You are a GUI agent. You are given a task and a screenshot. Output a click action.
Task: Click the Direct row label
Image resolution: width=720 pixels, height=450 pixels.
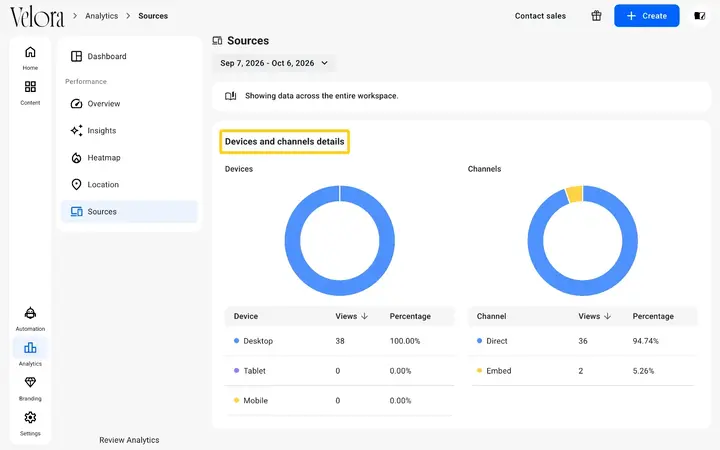(x=497, y=341)
